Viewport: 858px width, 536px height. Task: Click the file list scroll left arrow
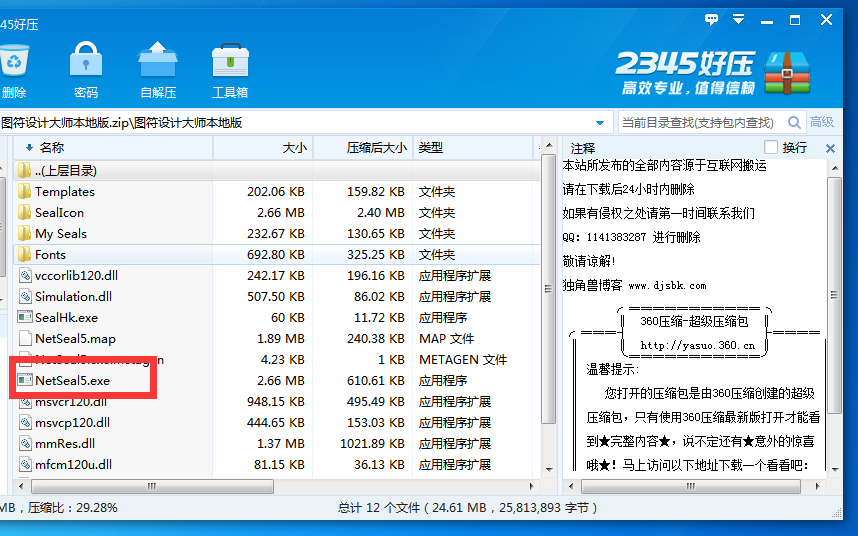(21, 486)
